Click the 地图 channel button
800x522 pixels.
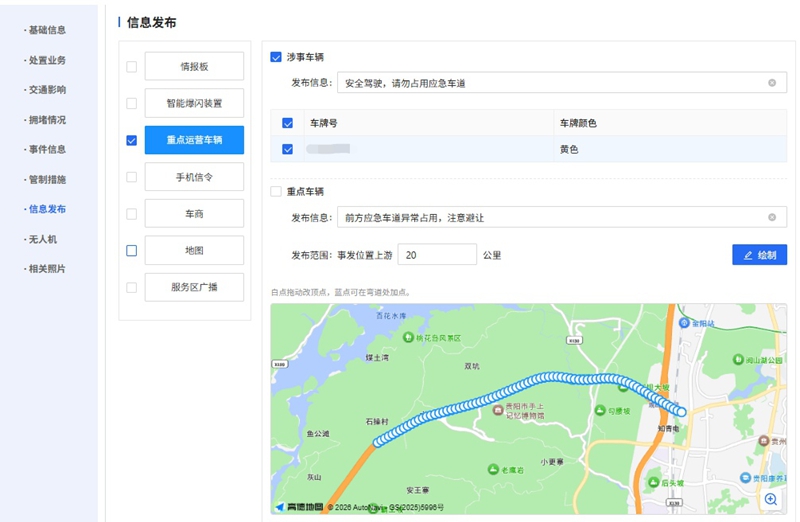click(x=194, y=251)
